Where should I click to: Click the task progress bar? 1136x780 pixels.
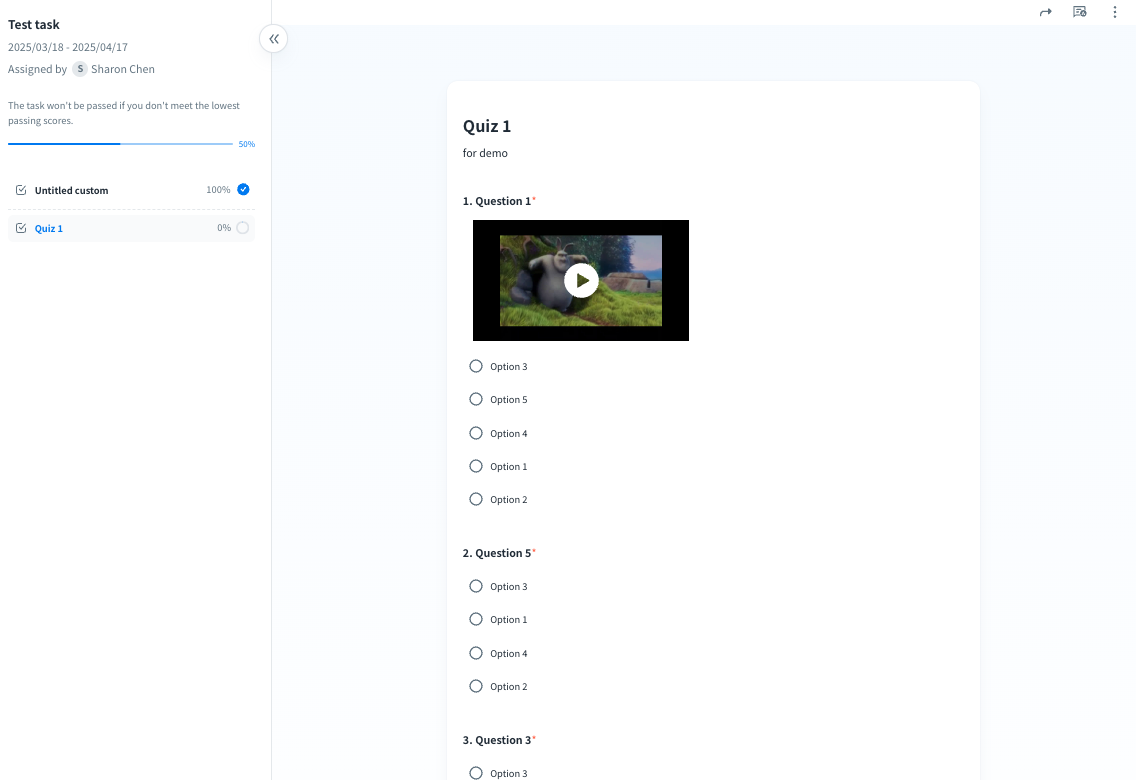click(120, 144)
